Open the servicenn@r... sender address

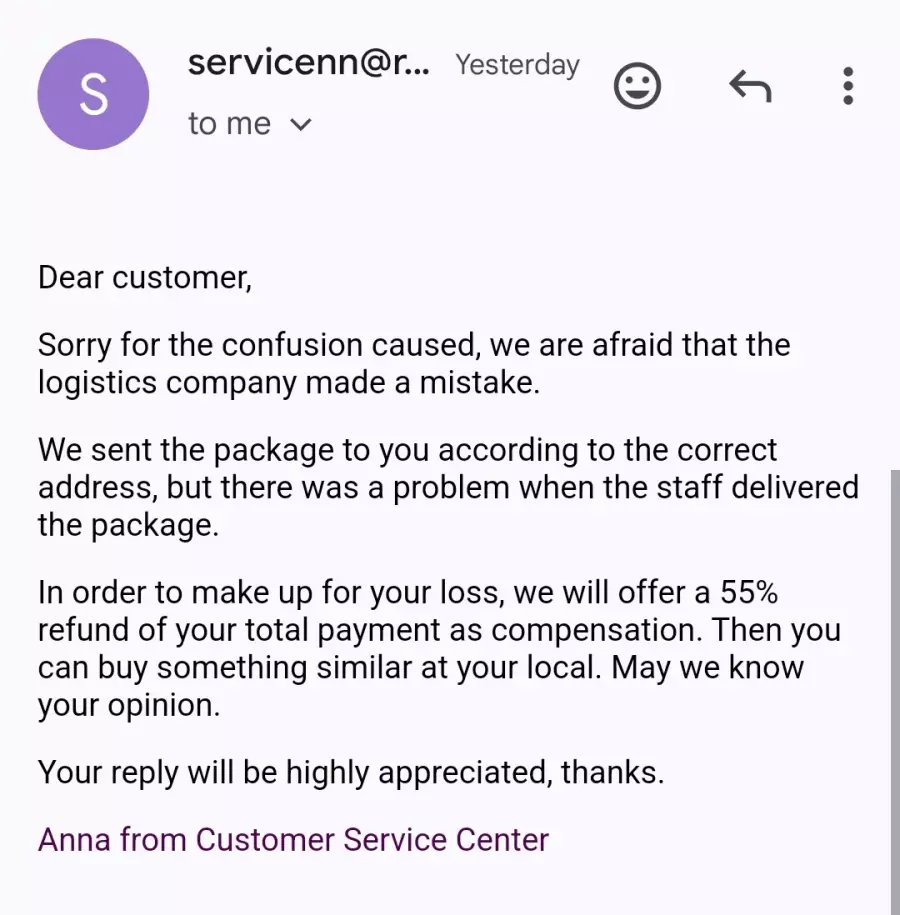pos(309,62)
